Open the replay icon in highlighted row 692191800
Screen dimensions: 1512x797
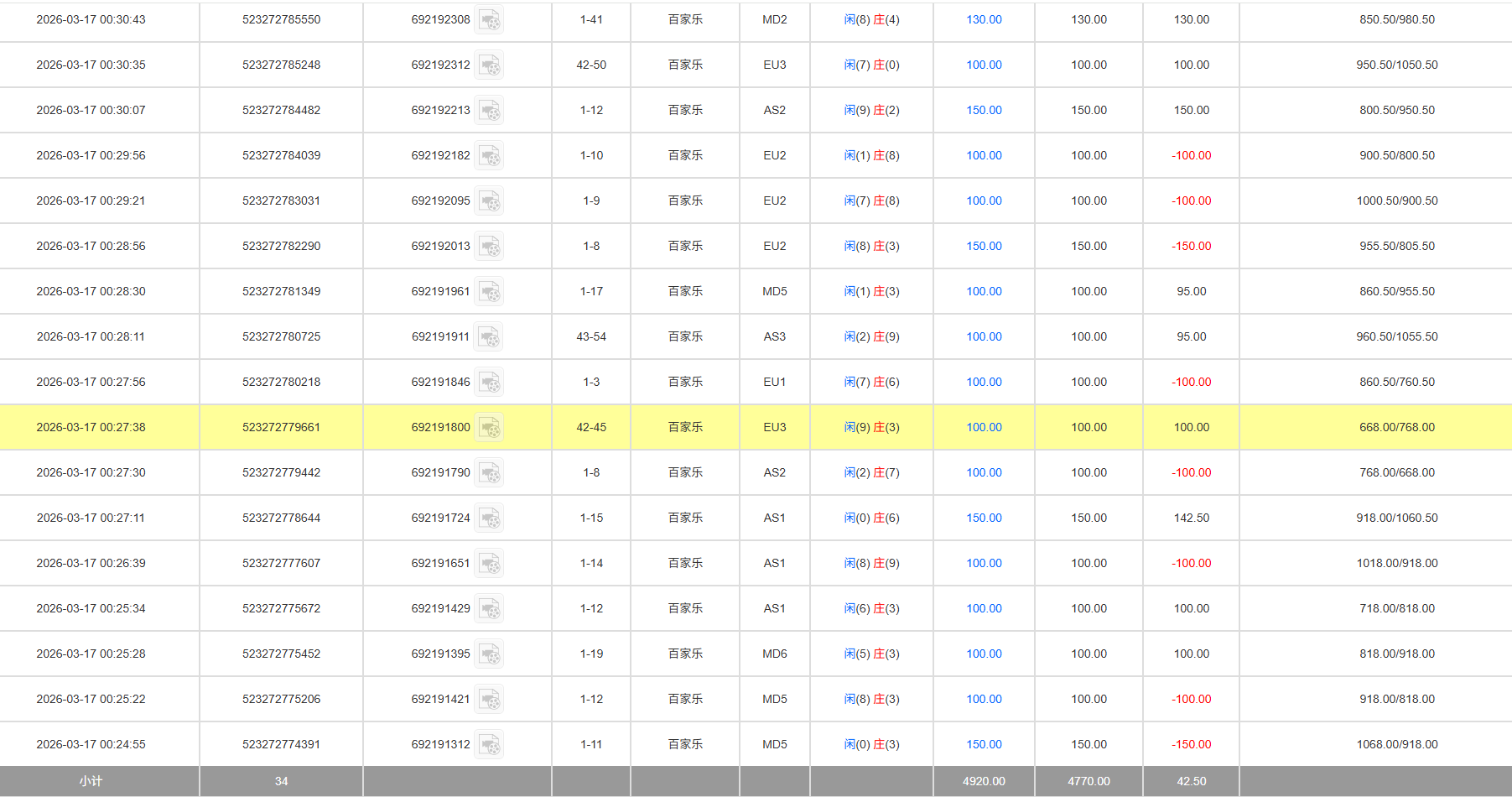[489, 428]
